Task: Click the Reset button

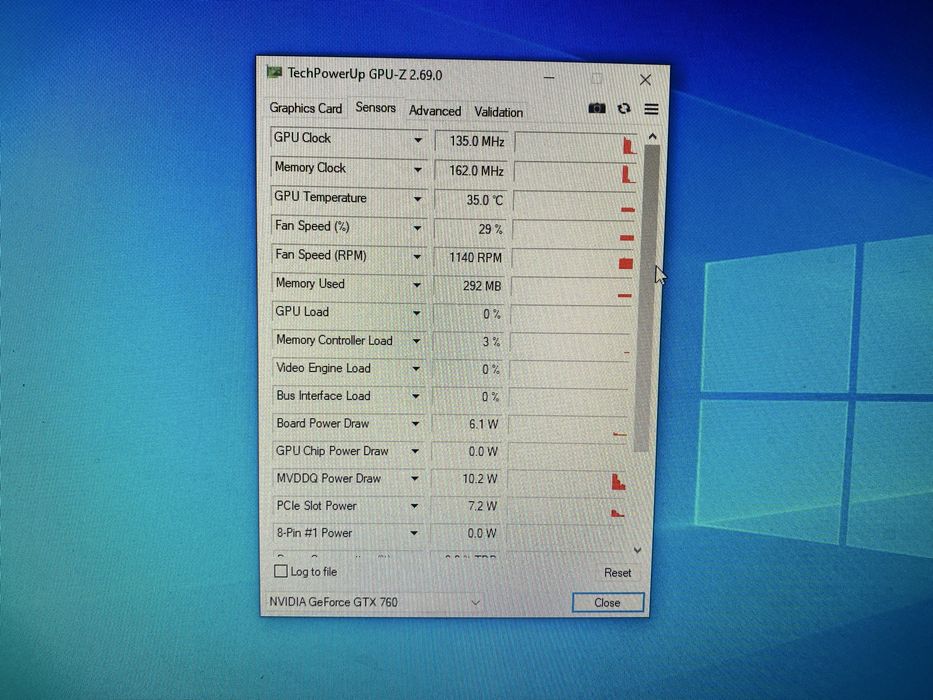Action: (x=618, y=573)
